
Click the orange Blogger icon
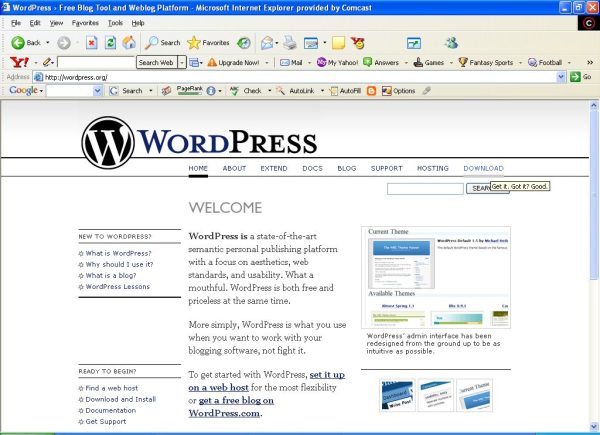(371, 91)
